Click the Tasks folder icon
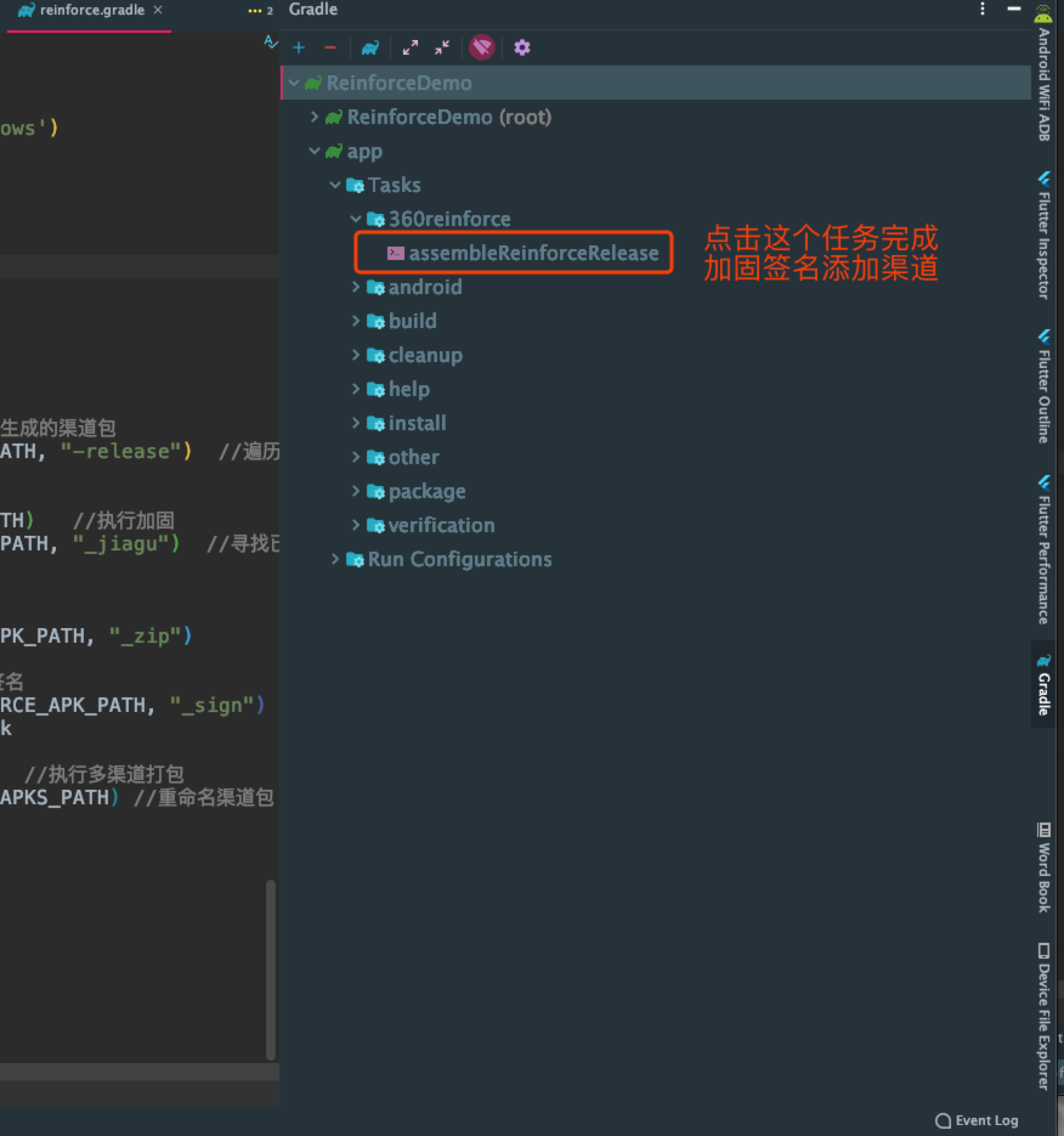Image resolution: width=1064 pixels, height=1136 pixels. [355, 185]
